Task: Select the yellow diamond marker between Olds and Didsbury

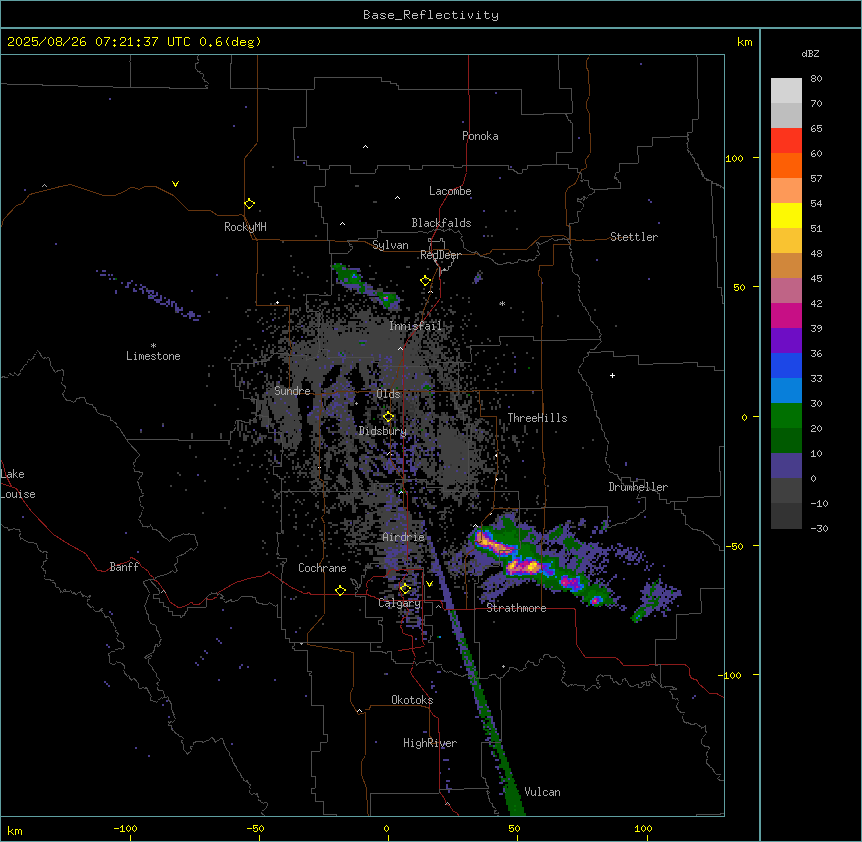Action: point(388,417)
